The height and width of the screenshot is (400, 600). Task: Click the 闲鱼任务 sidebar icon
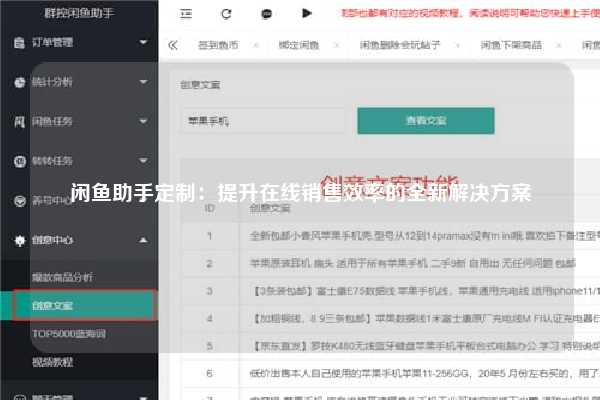(20, 122)
